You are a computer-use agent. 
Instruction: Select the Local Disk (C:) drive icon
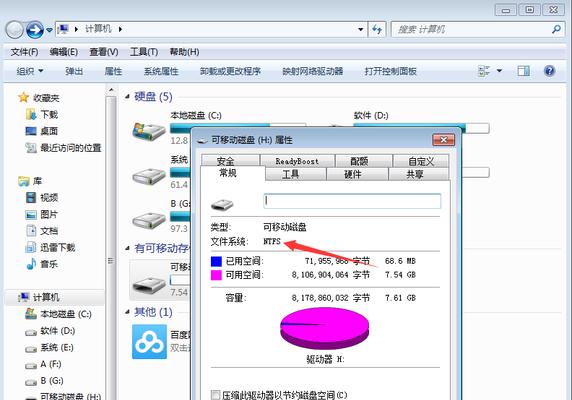pos(149,131)
